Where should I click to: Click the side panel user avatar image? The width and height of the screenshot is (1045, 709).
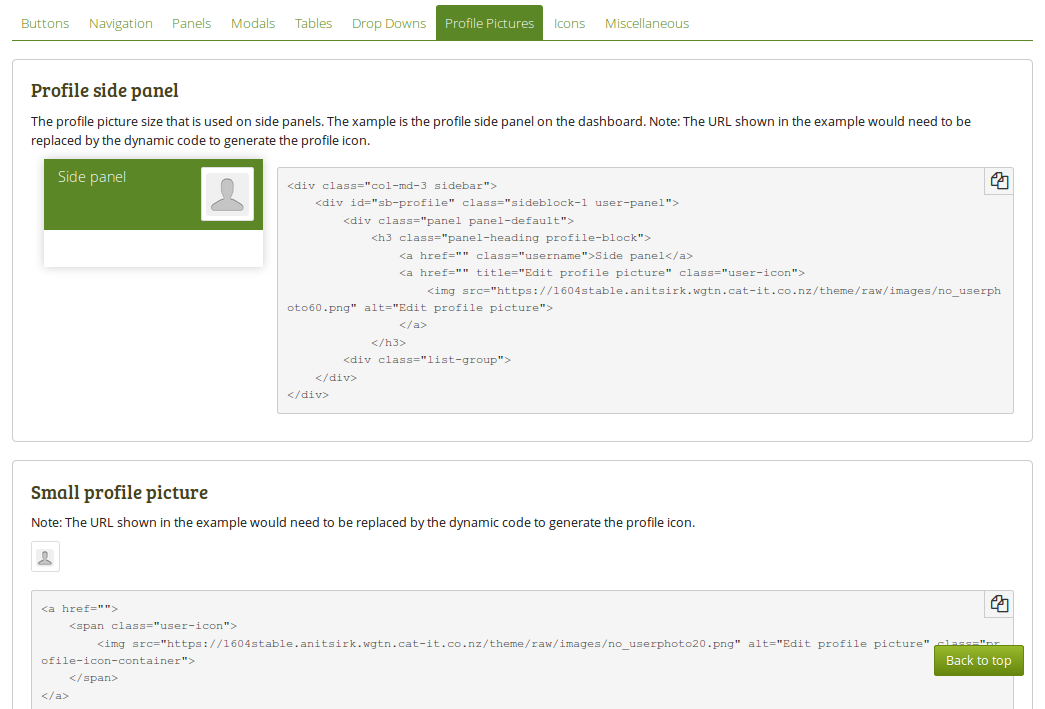coord(227,194)
